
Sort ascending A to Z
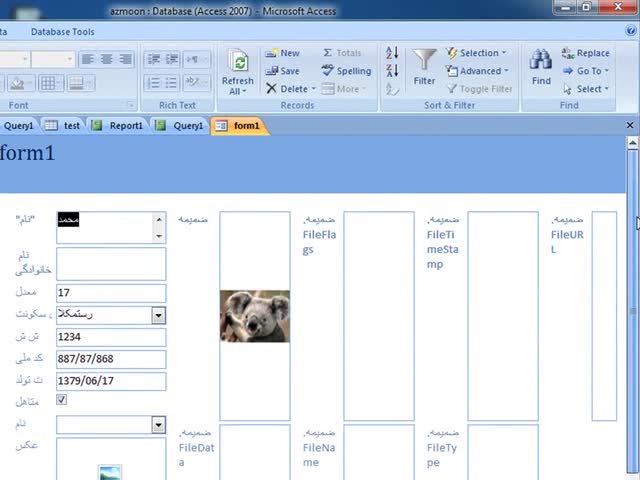pyautogui.click(x=392, y=53)
